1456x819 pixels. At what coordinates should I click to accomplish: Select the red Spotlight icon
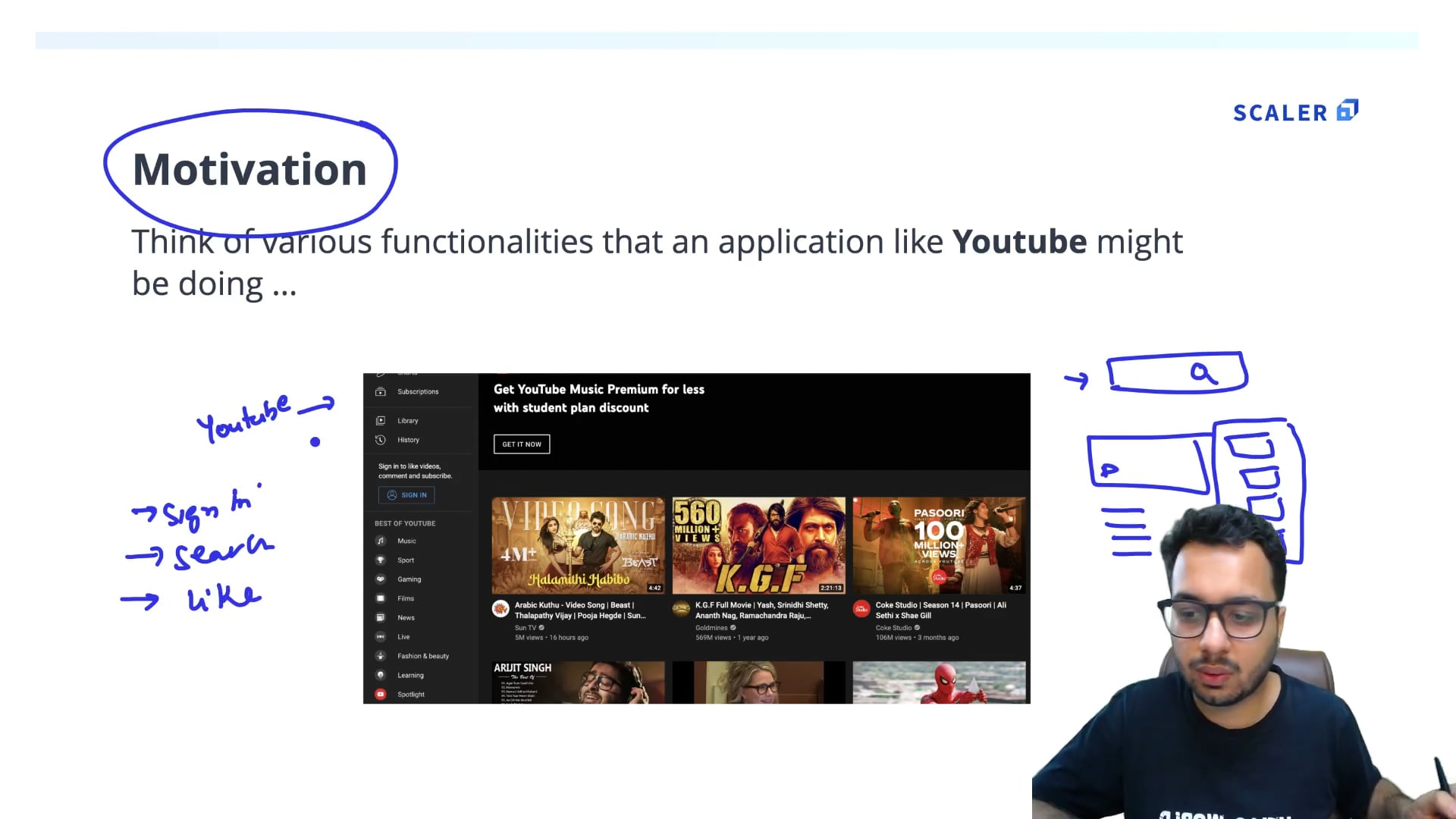click(x=381, y=694)
